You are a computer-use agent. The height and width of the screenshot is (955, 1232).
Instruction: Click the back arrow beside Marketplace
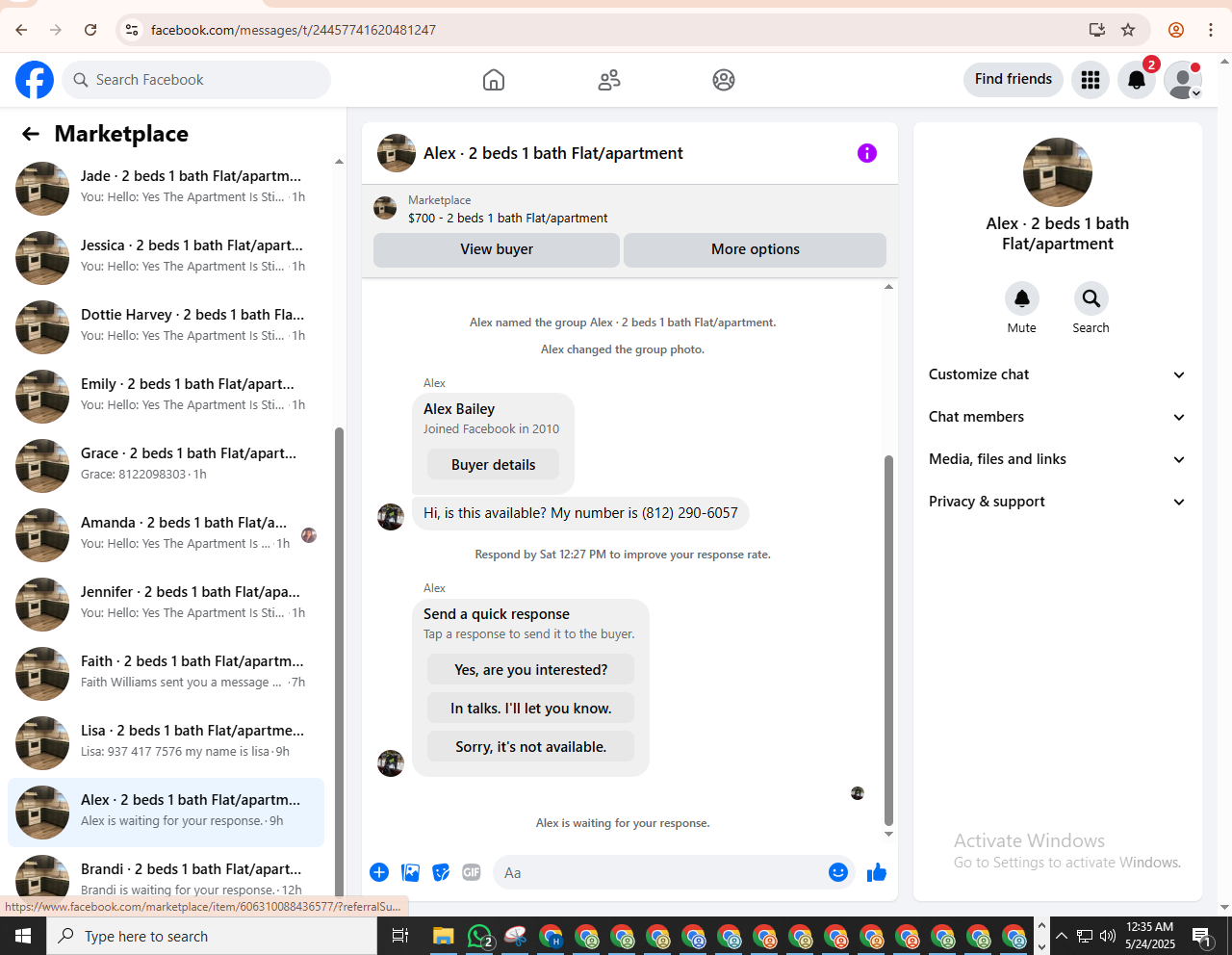click(31, 134)
